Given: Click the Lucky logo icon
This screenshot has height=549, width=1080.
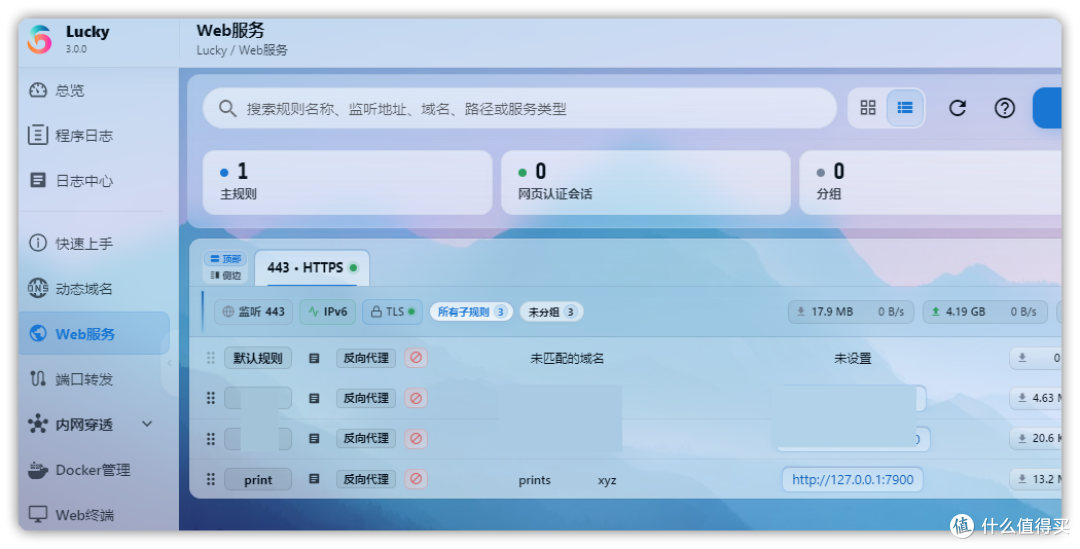Looking at the screenshot, I should 39,39.
